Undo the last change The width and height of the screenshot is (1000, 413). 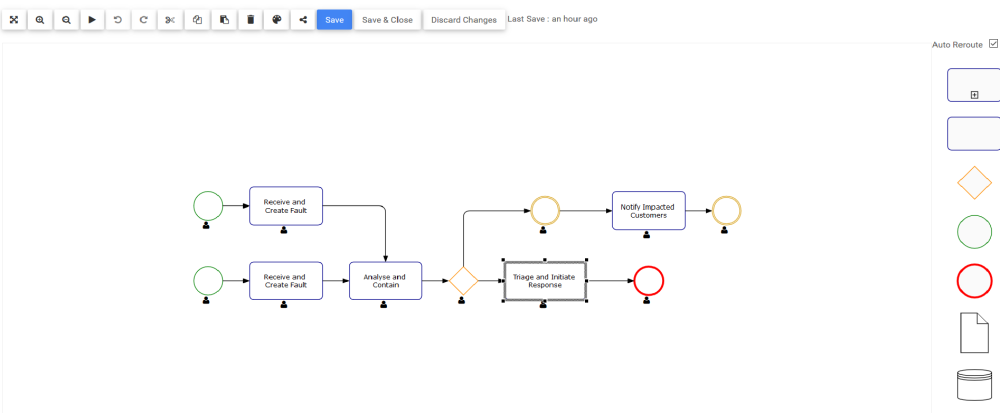click(118, 20)
